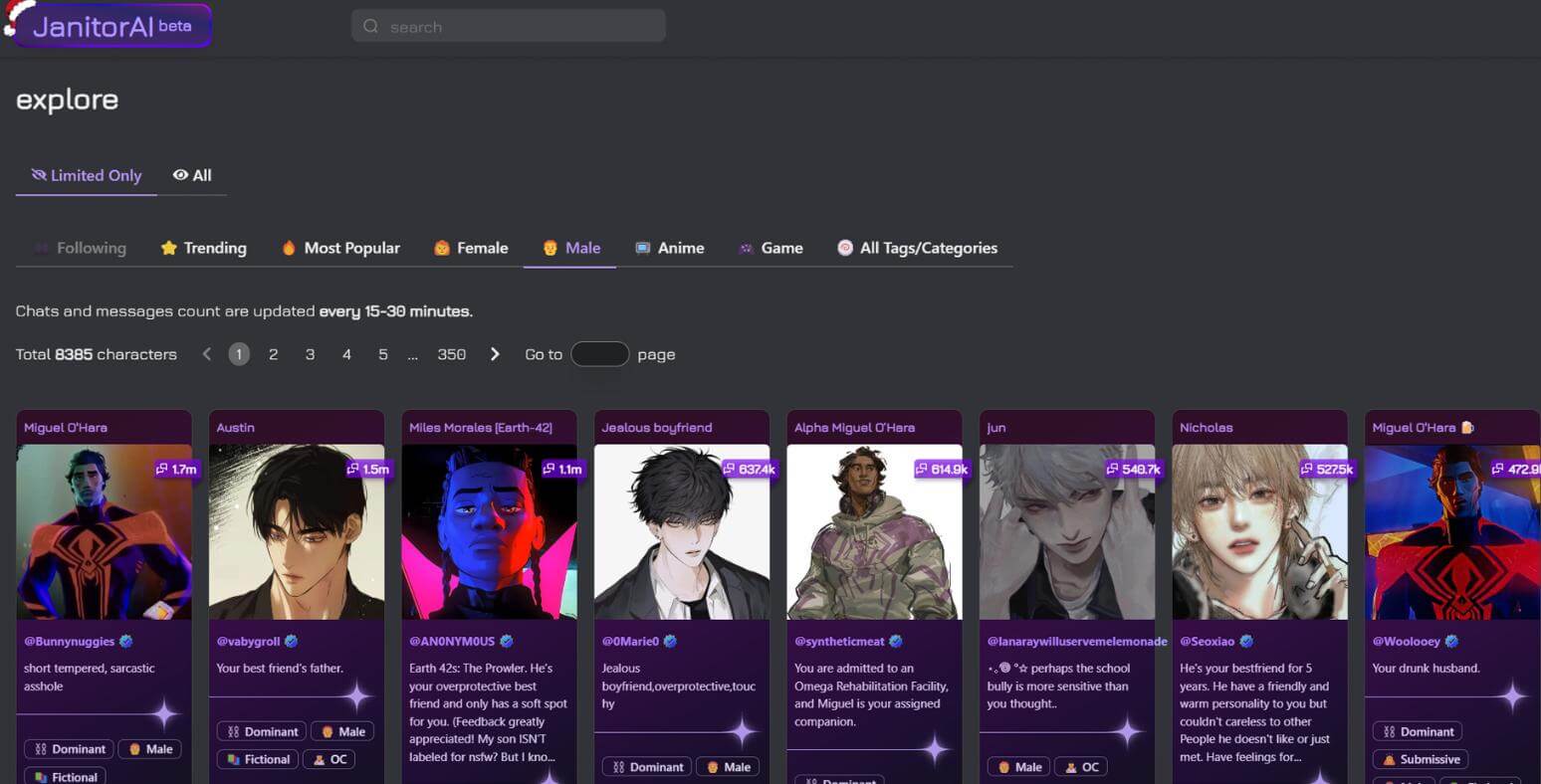Open creator @Woolooey profile
1541x784 pixels.
[x=1407, y=642]
